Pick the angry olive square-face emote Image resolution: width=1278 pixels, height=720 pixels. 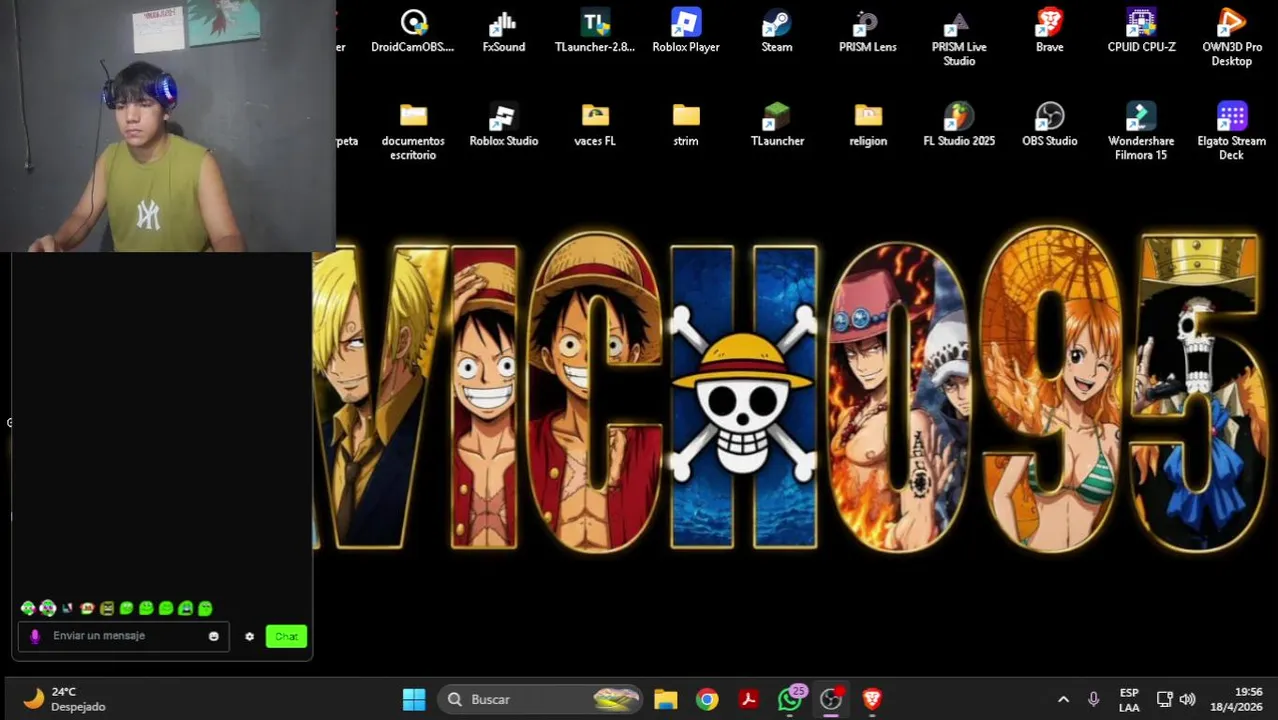click(107, 608)
